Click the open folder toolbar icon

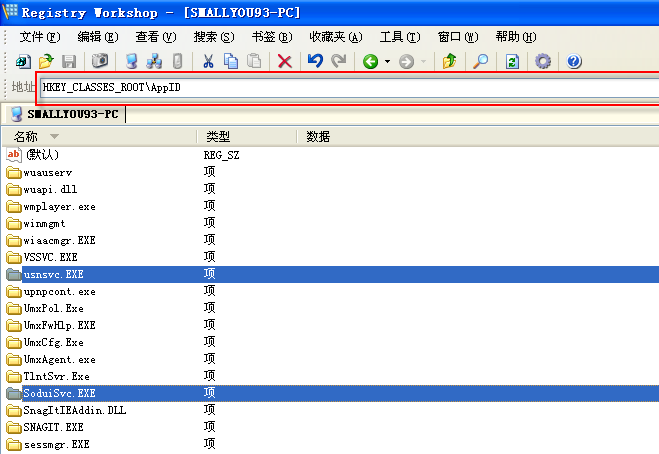pos(46,62)
